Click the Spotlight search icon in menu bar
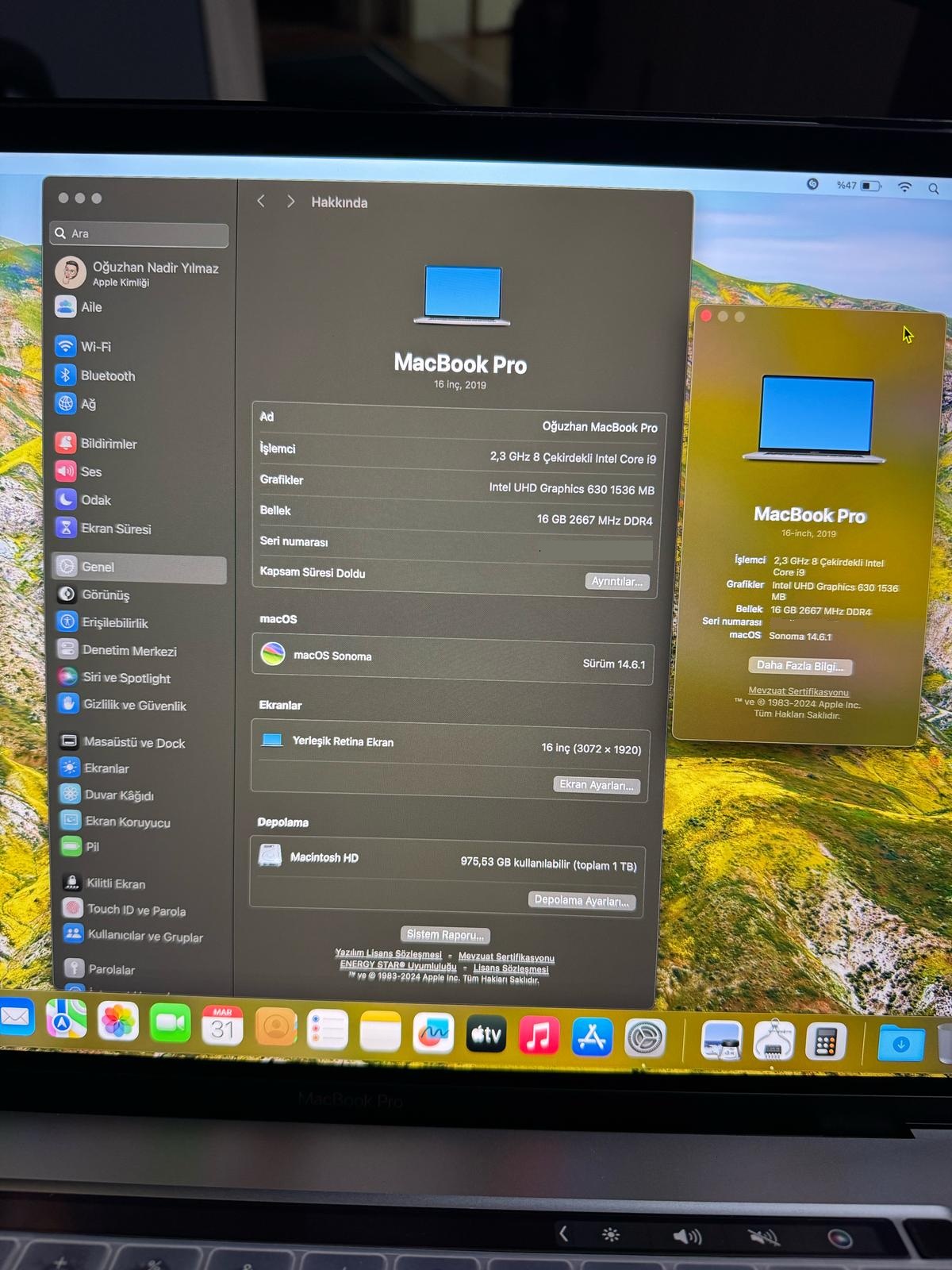Screen dimensions: 952x1270 [x=934, y=189]
